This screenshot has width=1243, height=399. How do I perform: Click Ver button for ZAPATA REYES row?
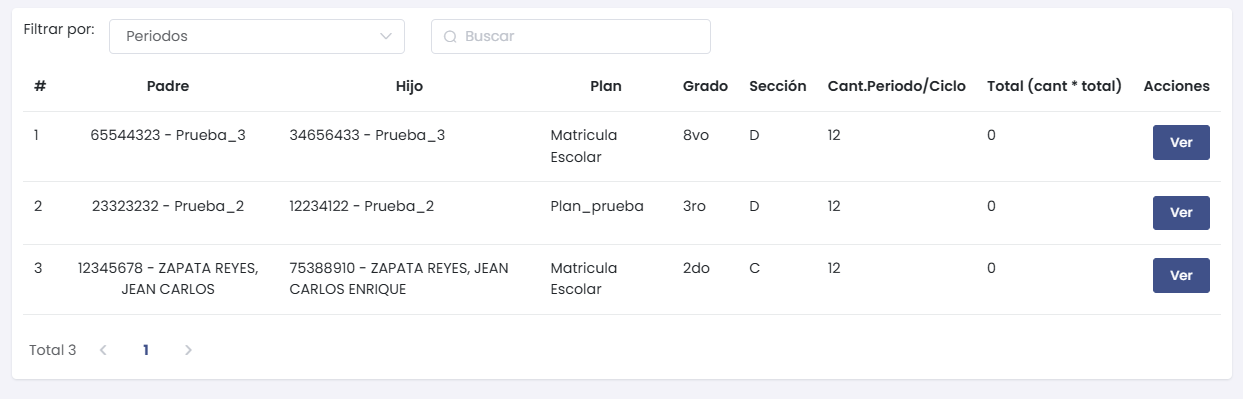pos(1181,275)
